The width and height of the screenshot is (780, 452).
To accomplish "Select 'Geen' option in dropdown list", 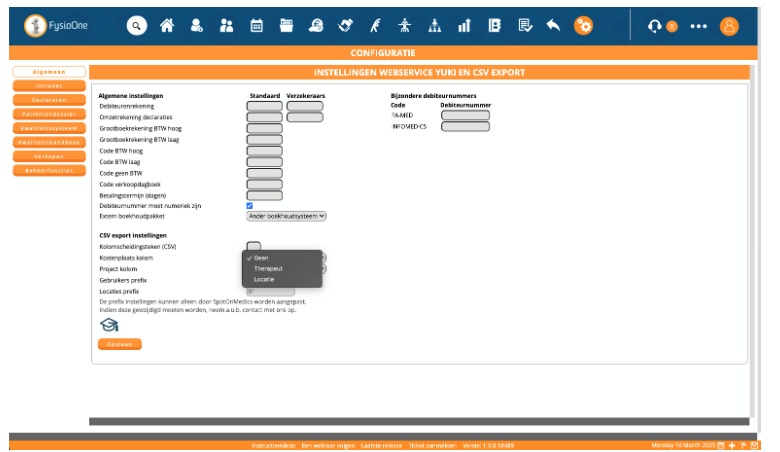I will pyautogui.click(x=261, y=258).
